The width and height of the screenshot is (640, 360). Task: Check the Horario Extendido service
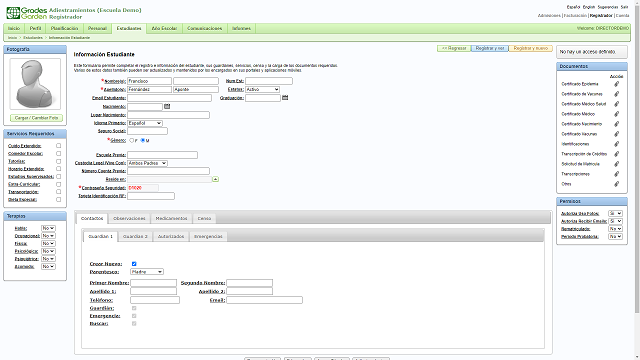click(x=58, y=169)
